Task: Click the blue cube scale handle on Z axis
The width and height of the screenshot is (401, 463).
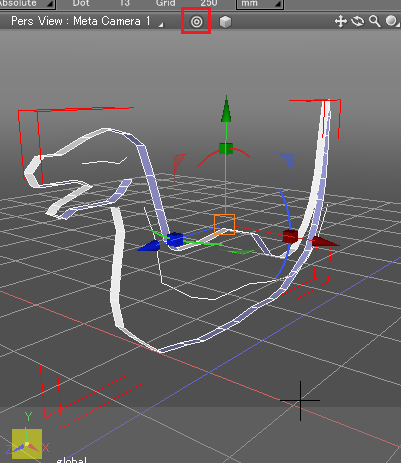Action: pyautogui.click(x=175, y=239)
